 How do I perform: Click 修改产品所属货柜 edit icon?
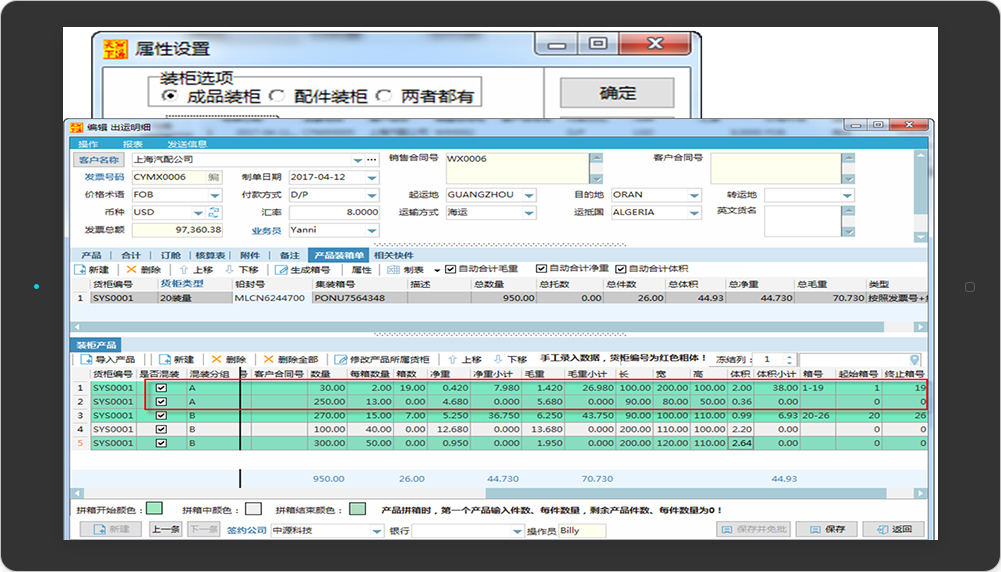pos(340,359)
